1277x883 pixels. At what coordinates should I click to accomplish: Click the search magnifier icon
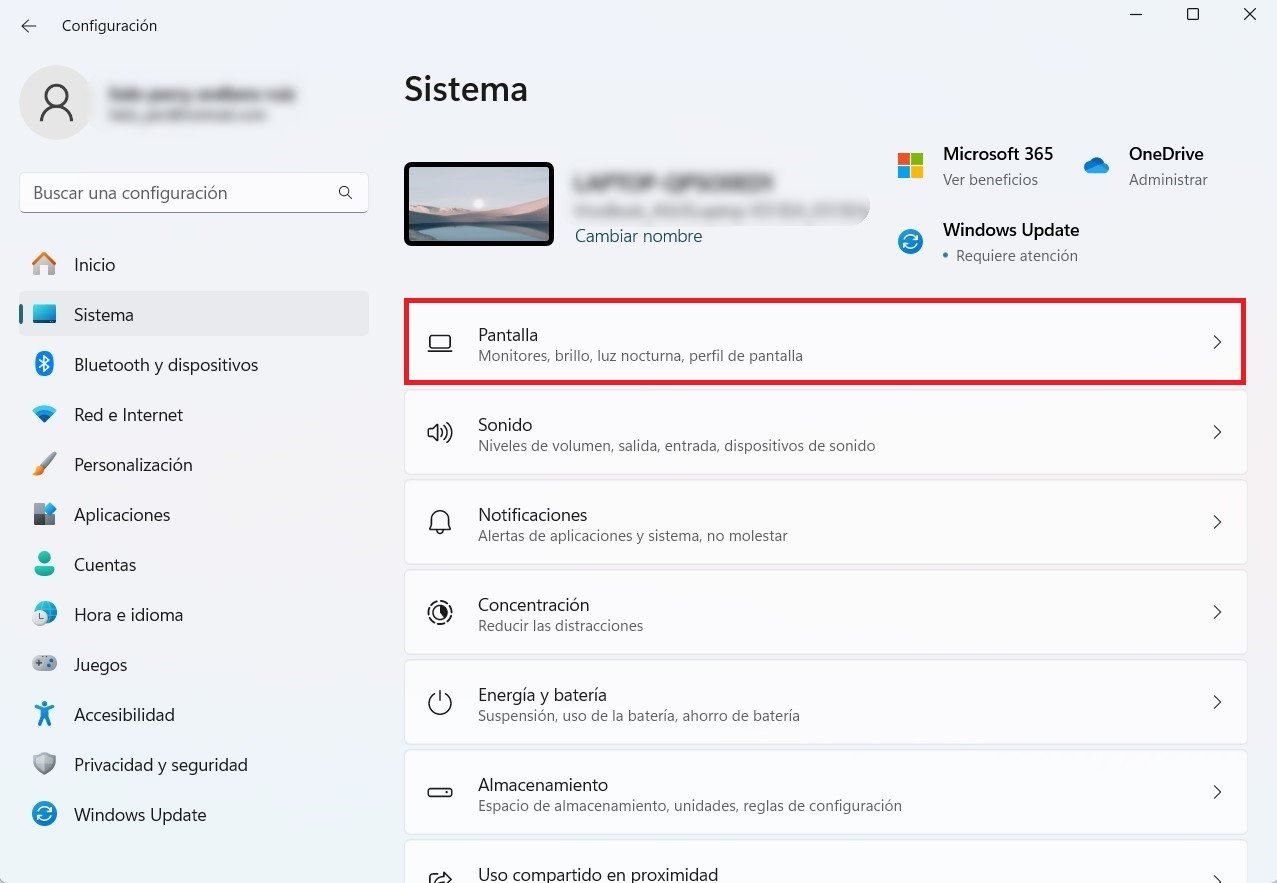(x=345, y=193)
